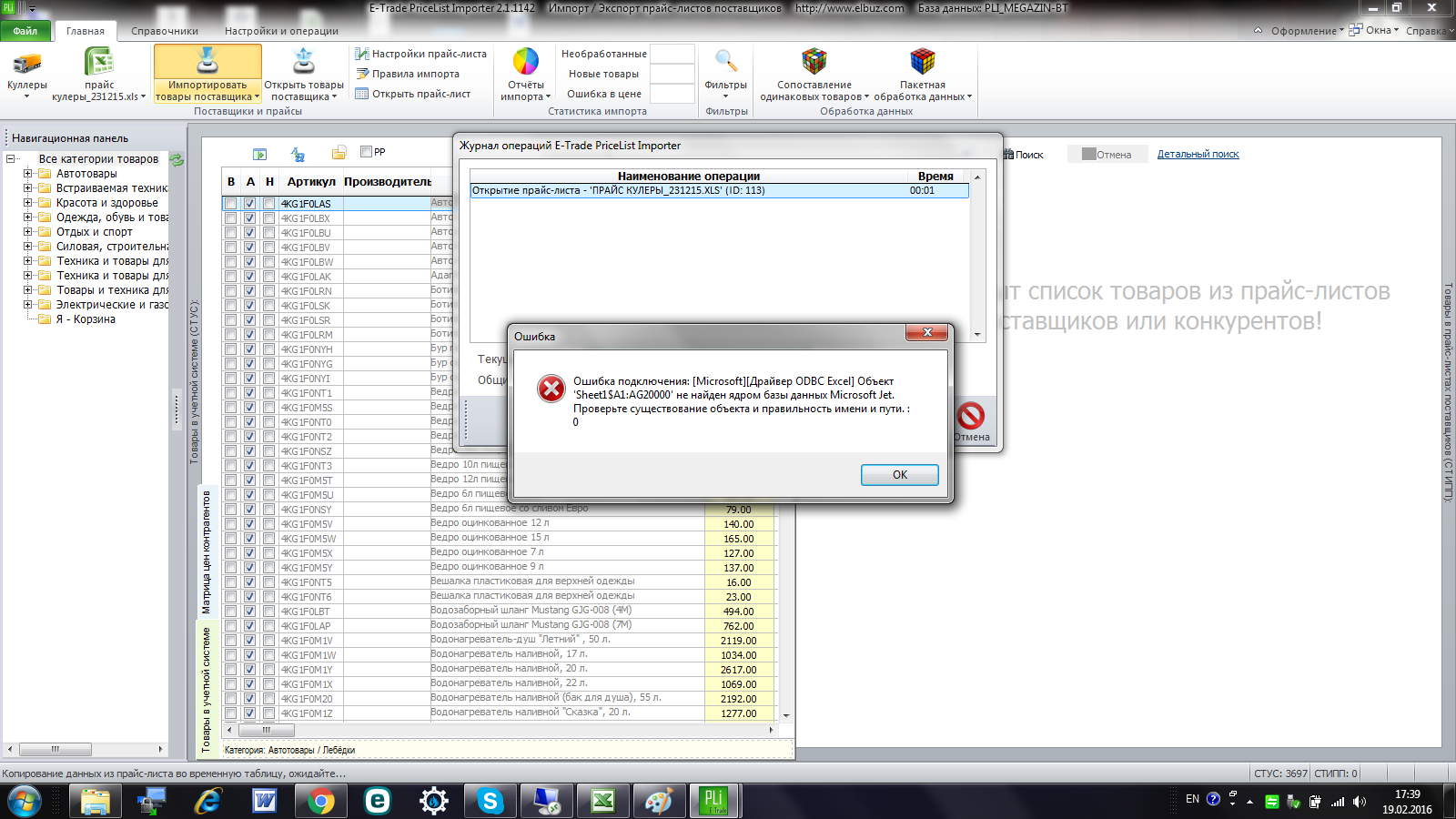Click the Куллеры truck icon in the ribbon

point(26,63)
